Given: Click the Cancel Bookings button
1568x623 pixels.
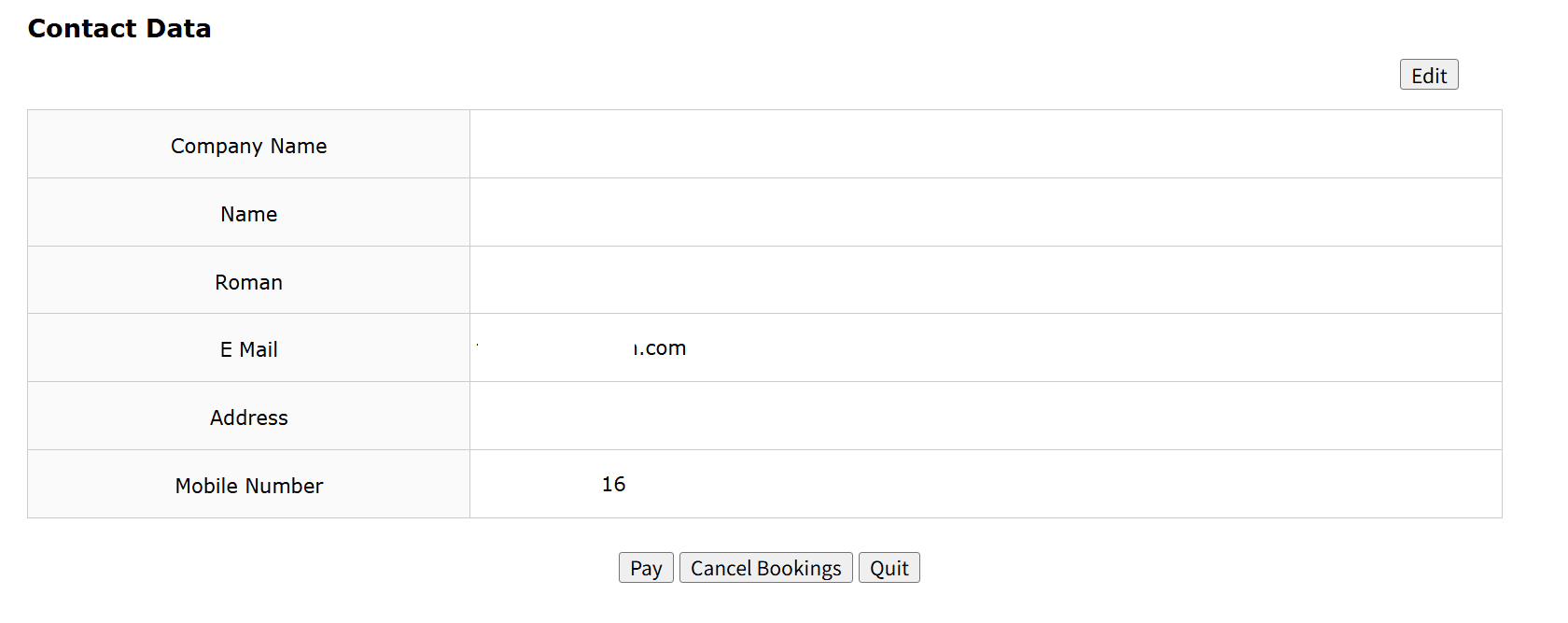Looking at the screenshot, I should coord(765,568).
